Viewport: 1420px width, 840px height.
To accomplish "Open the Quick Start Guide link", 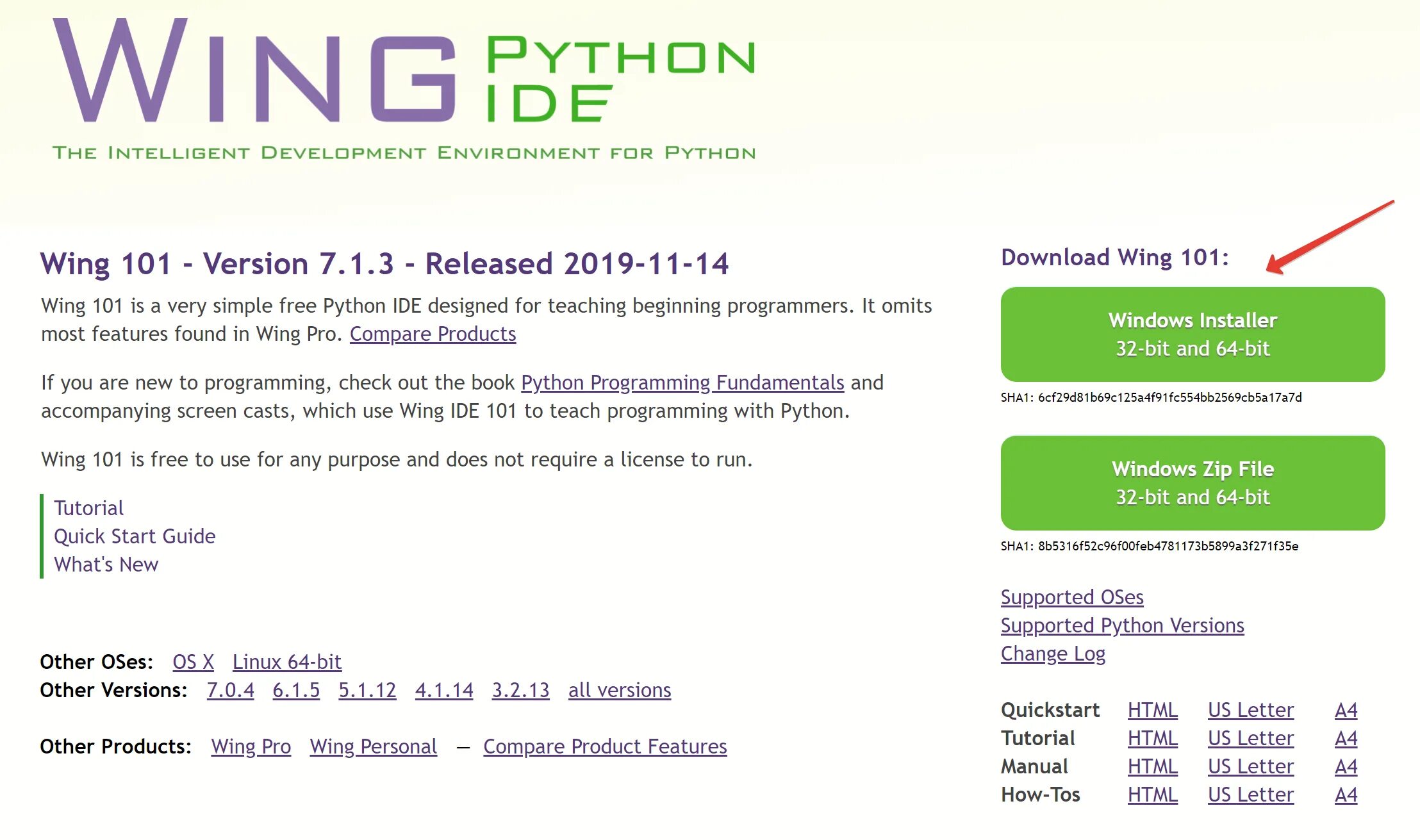I will pos(135,536).
